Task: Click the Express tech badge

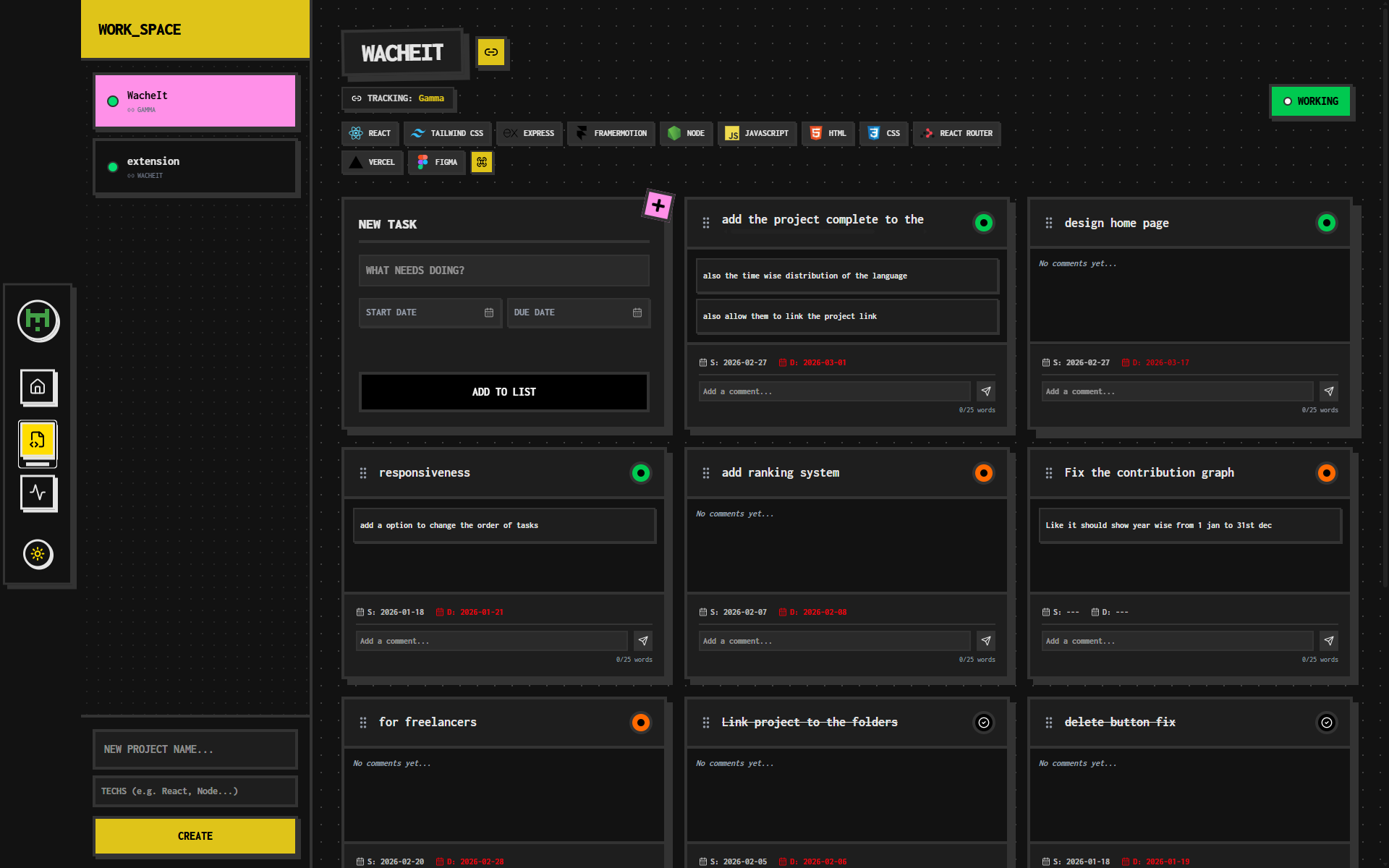Action: pos(530,133)
